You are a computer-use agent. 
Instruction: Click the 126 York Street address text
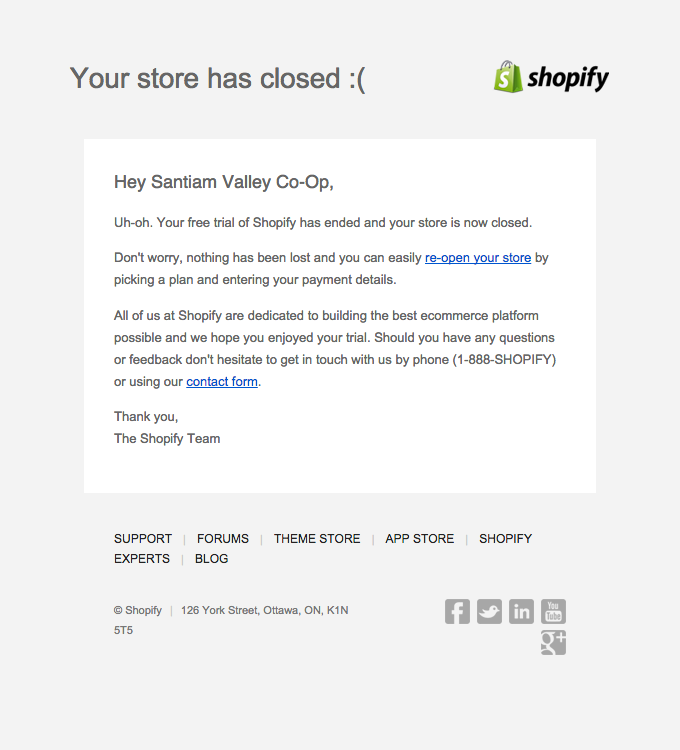(264, 610)
